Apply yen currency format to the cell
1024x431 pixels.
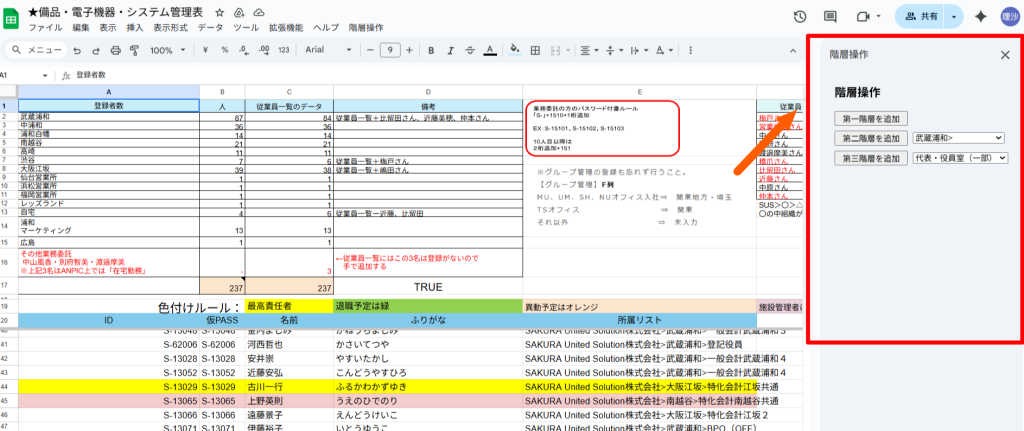[x=207, y=49]
